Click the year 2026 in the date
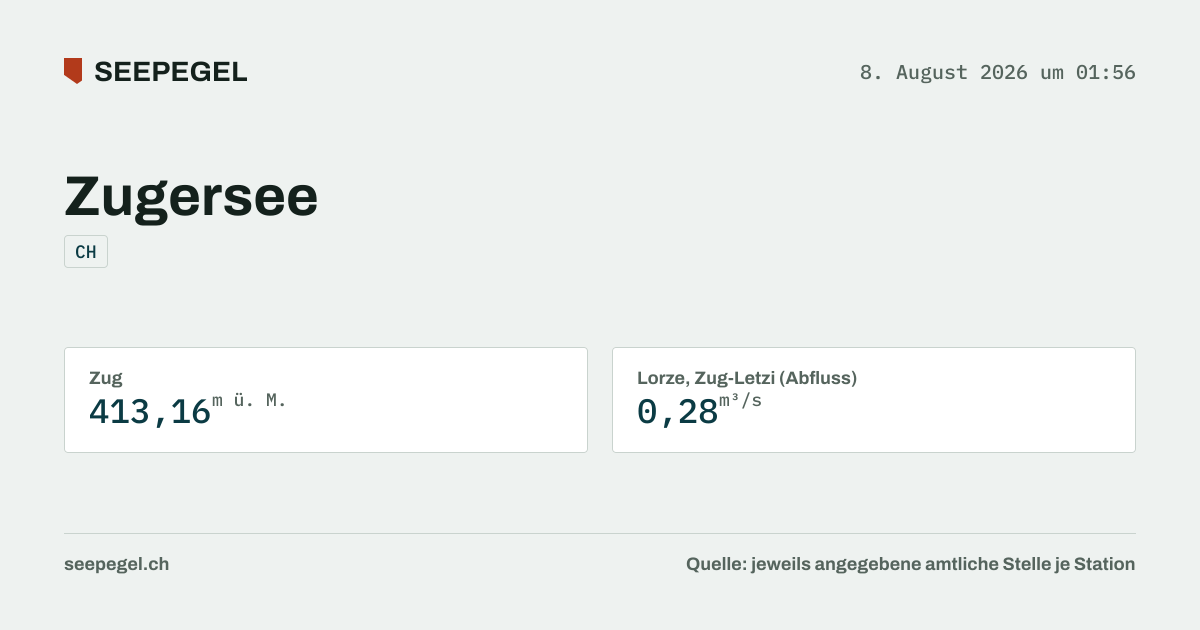Screen dimensions: 1200x630 (1004, 72)
